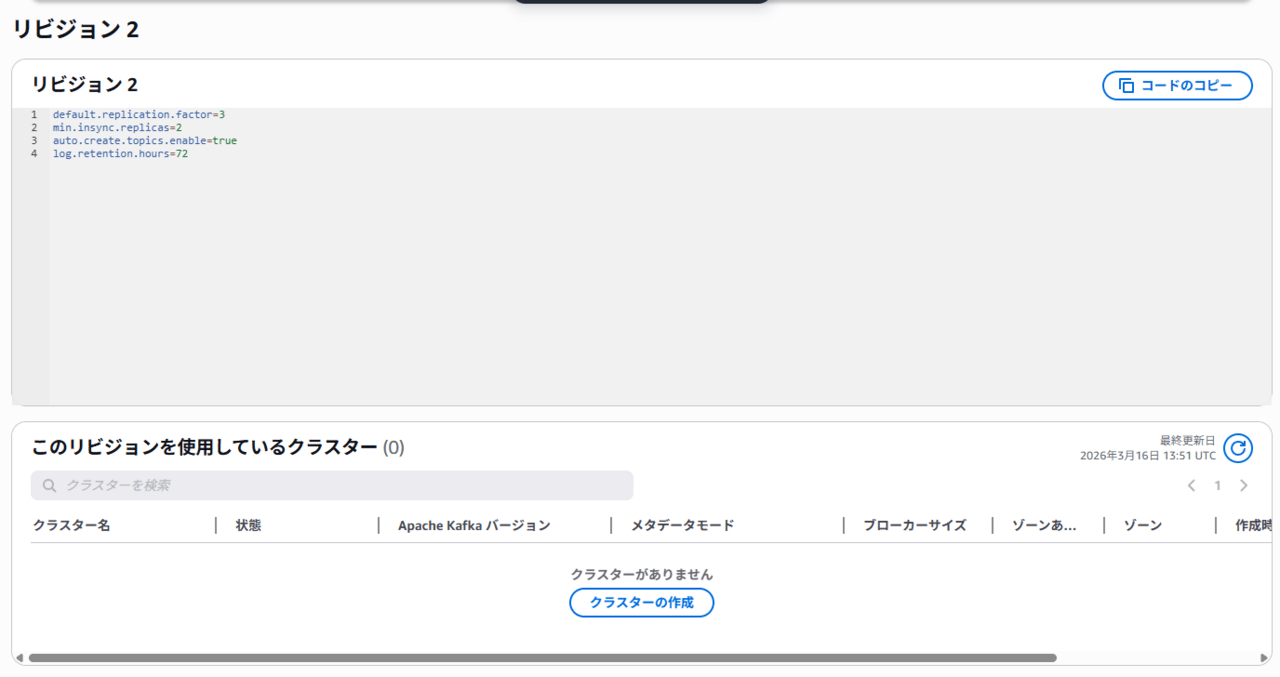
Task: Click the horizontal scrollbar thumb under the table
Action: pos(542,658)
